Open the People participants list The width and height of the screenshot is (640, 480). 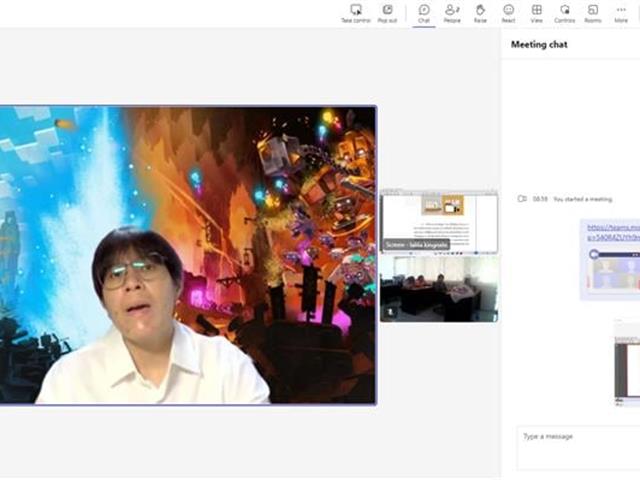452,13
